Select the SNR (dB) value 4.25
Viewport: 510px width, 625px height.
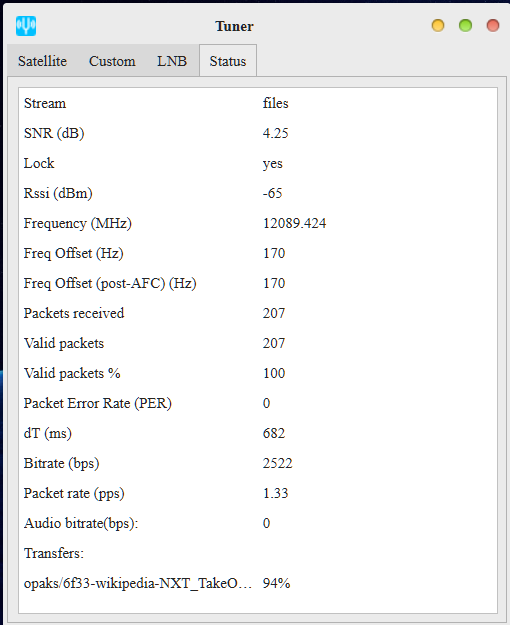pos(276,133)
